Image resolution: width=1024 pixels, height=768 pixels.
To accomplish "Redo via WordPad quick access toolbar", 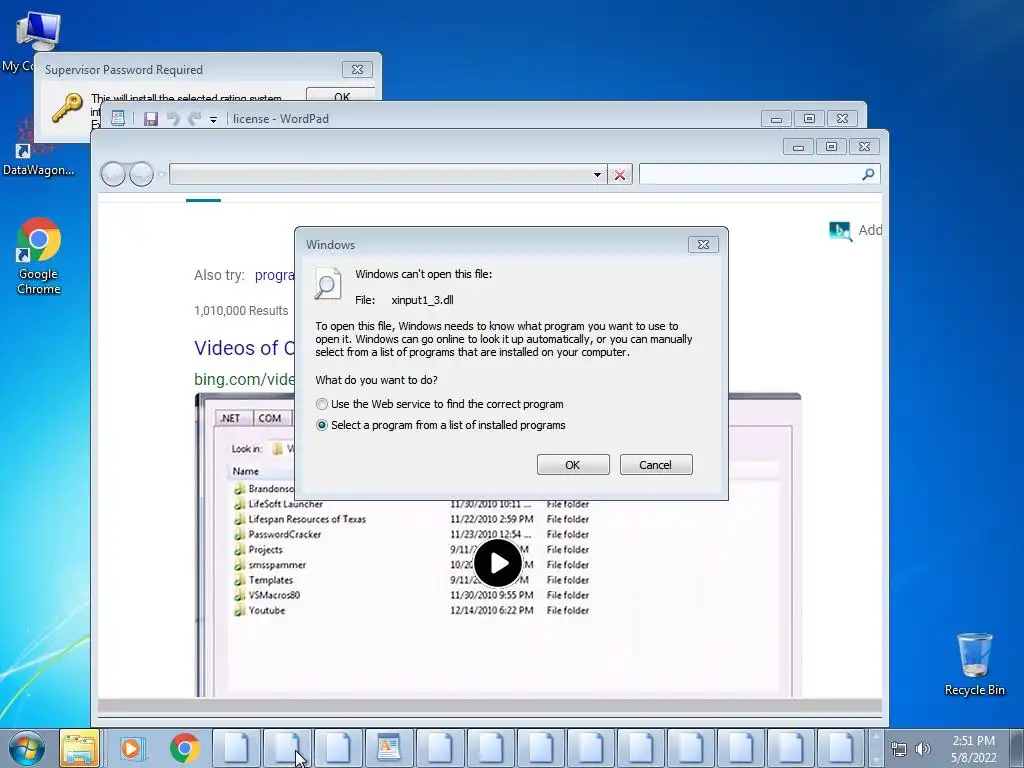I will (x=194, y=119).
